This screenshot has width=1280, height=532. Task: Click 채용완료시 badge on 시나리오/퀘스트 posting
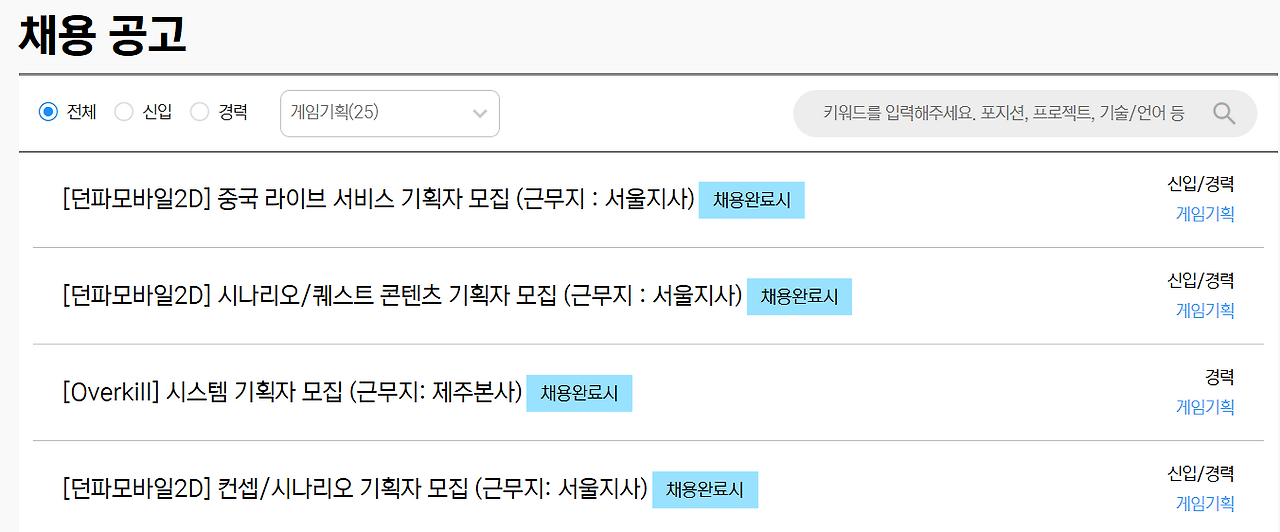(x=799, y=296)
